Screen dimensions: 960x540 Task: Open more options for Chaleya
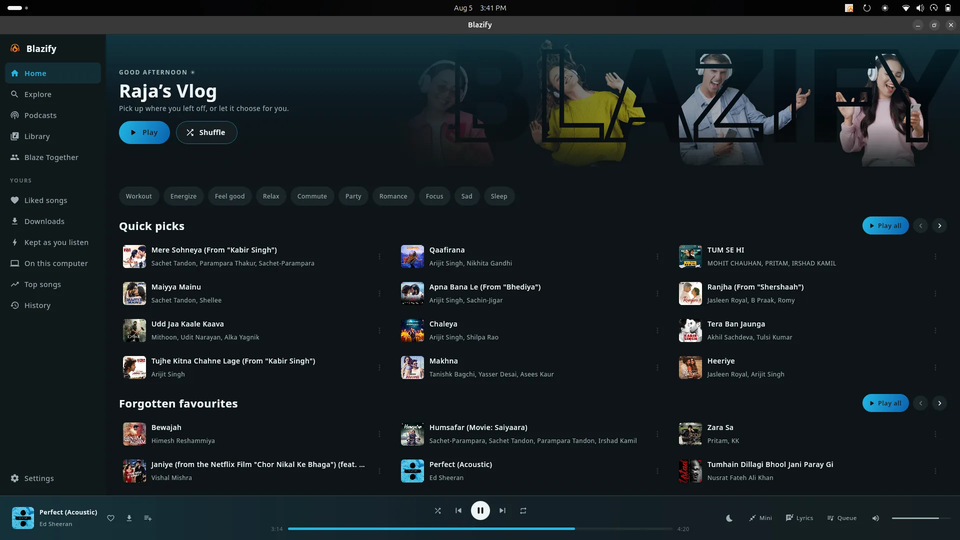(x=658, y=331)
